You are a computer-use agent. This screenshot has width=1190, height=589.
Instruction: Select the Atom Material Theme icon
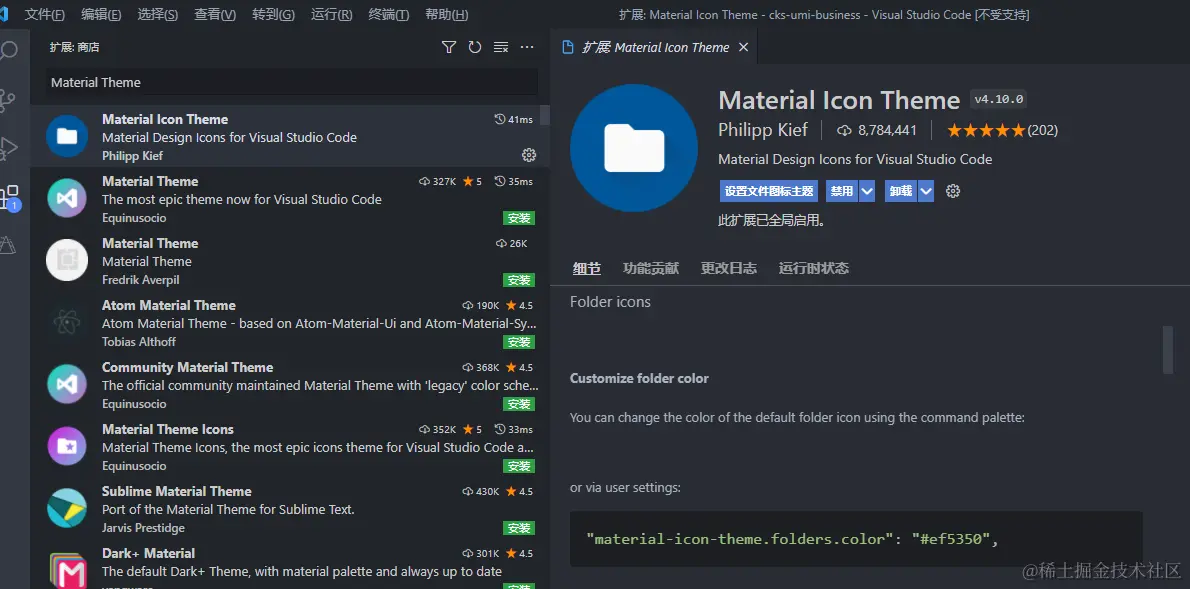pyautogui.click(x=67, y=323)
